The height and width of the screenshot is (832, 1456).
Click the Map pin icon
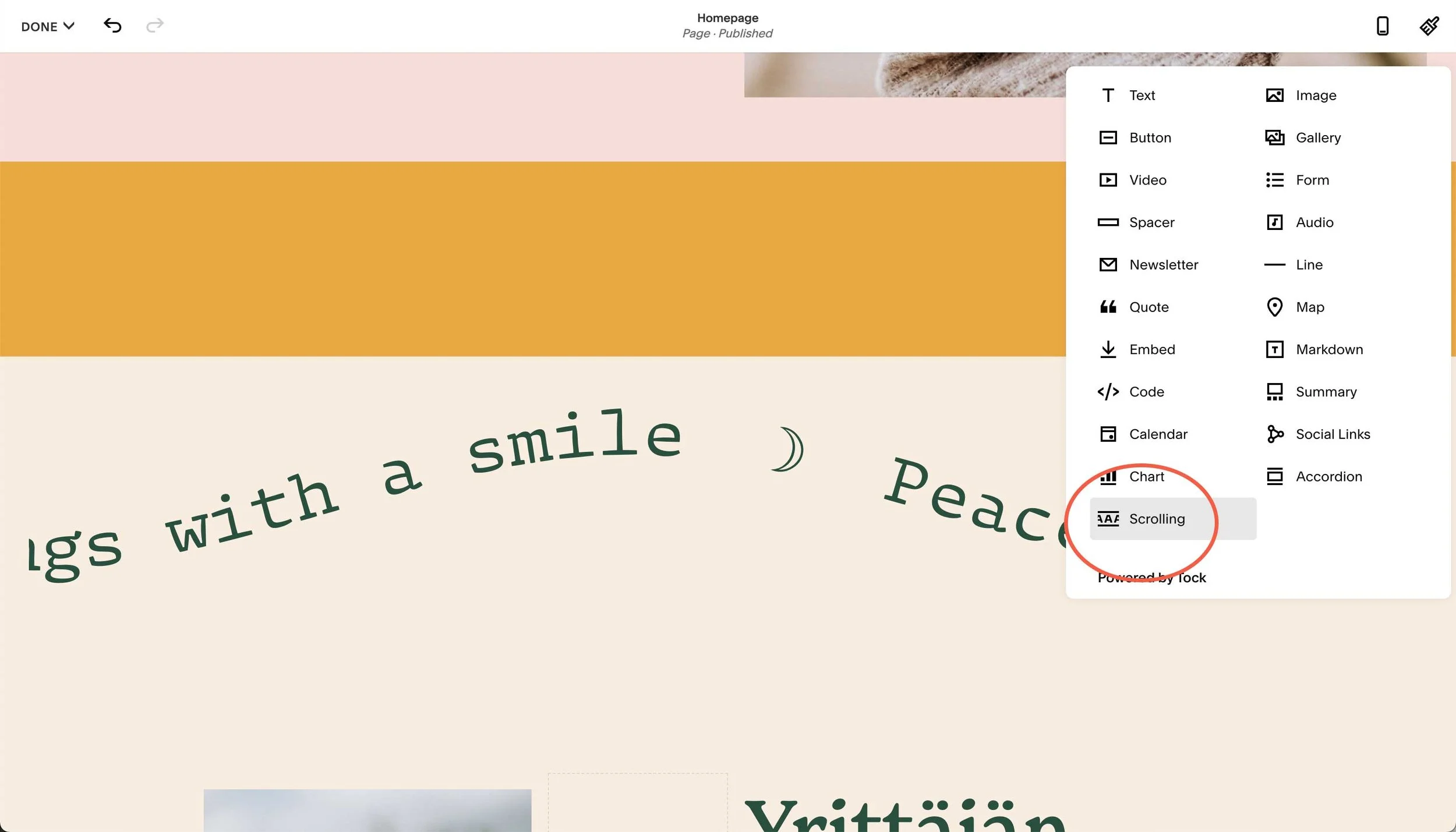point(1274,307)
